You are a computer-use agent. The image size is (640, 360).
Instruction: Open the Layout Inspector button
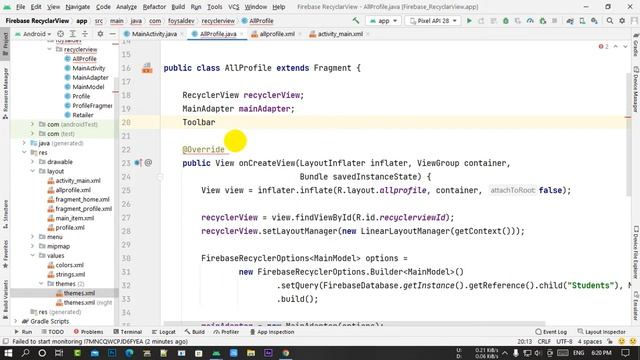pyautogui.click(x=602, y=332)
